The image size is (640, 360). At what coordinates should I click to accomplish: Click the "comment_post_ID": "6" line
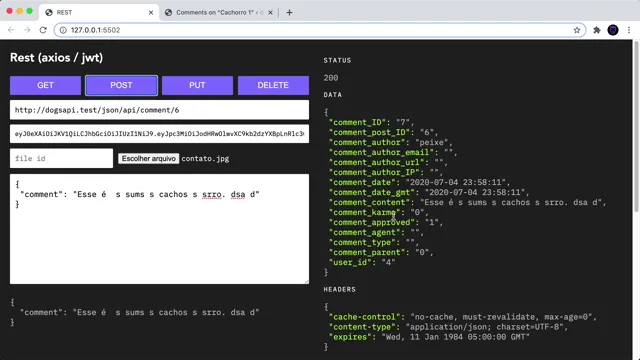[383, 132]
